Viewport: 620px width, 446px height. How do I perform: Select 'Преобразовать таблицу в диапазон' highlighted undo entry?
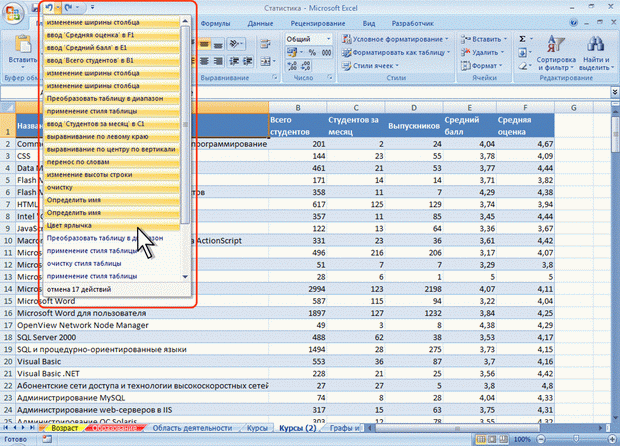coord(112,98)
